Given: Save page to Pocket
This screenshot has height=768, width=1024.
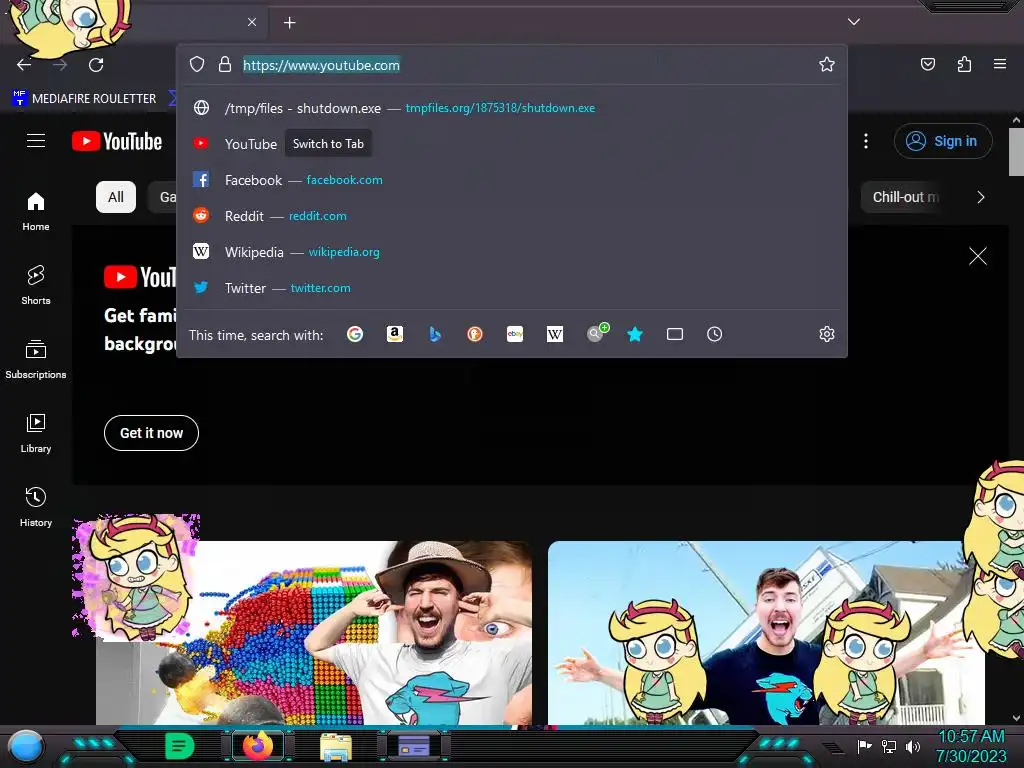Looking at the screenshot, I should pyautogui.click(x=928, y=64).
